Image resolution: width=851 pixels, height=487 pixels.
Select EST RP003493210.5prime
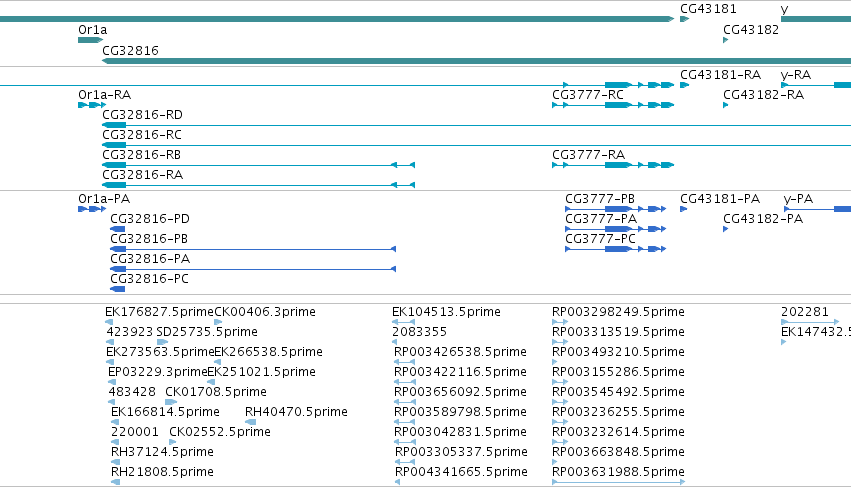tap(618, 352)
